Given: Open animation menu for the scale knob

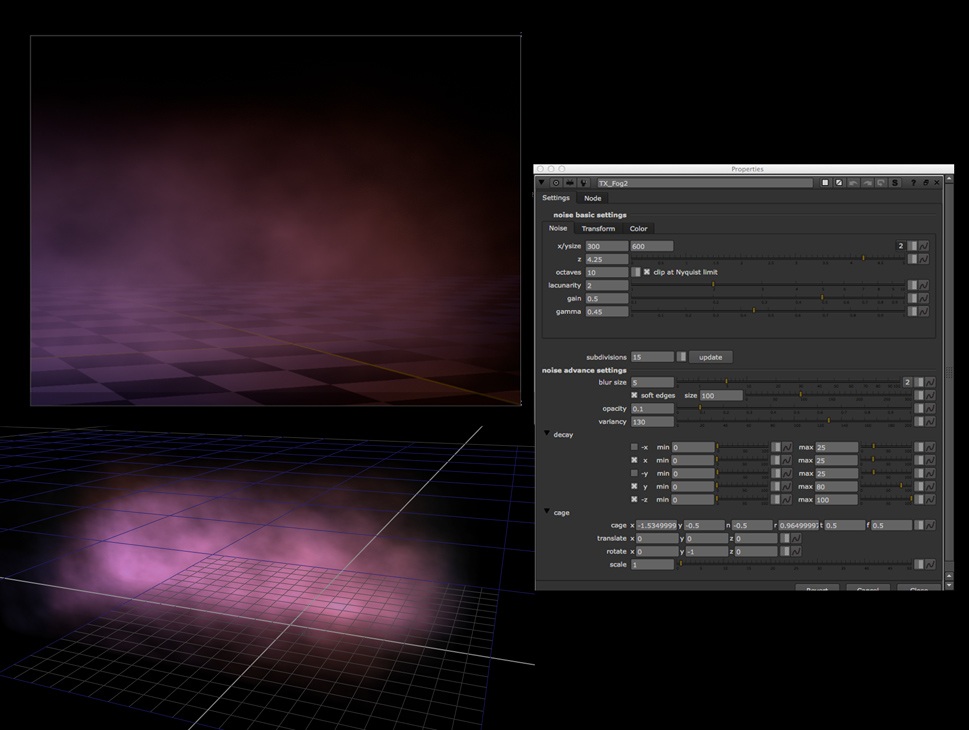Looking at the screenshot, I should (x=930, y=565).
